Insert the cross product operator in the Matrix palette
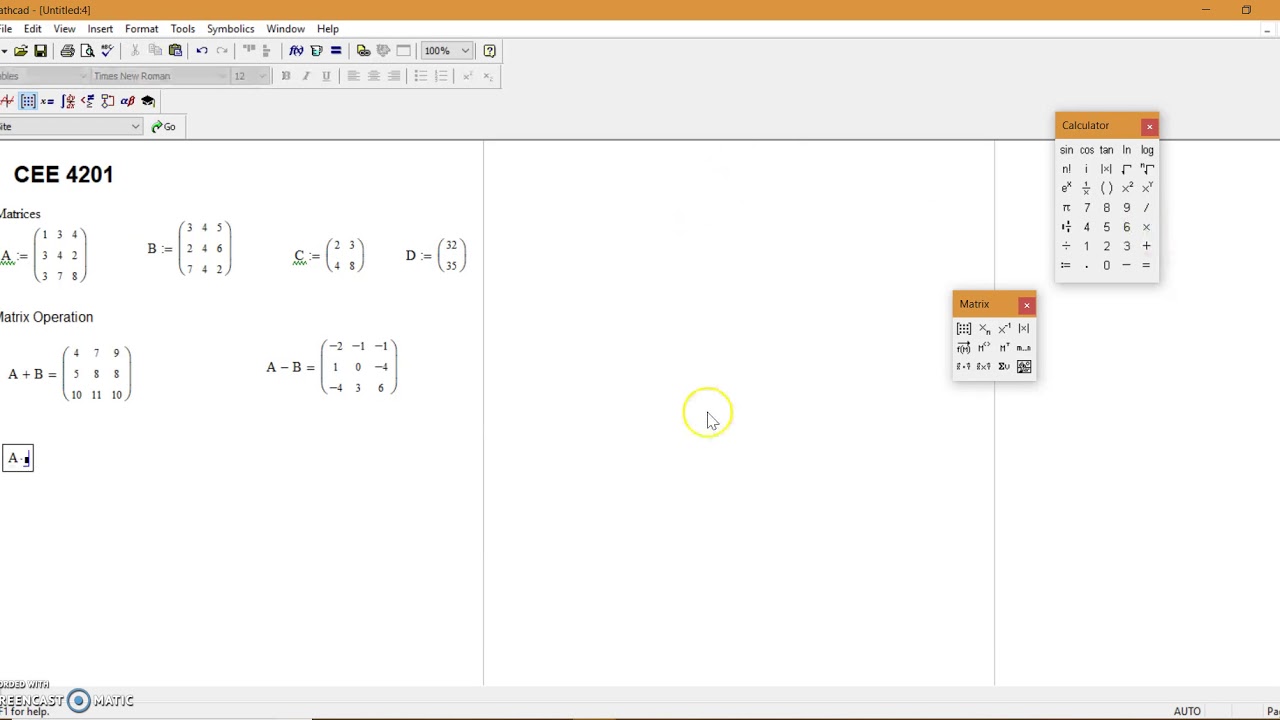The height and width of the screenshot is (720, 1280). click(x=984, y=367)
